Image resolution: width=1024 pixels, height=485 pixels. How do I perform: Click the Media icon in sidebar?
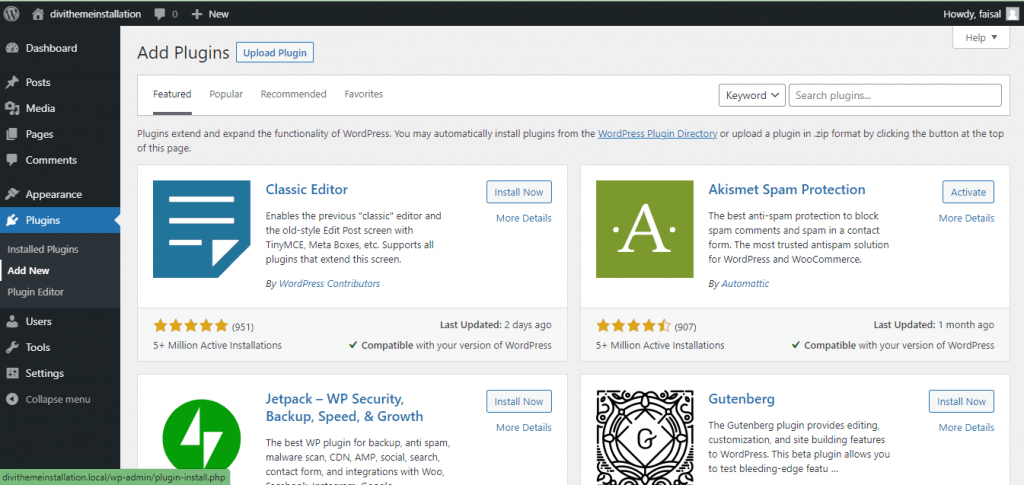12,108
